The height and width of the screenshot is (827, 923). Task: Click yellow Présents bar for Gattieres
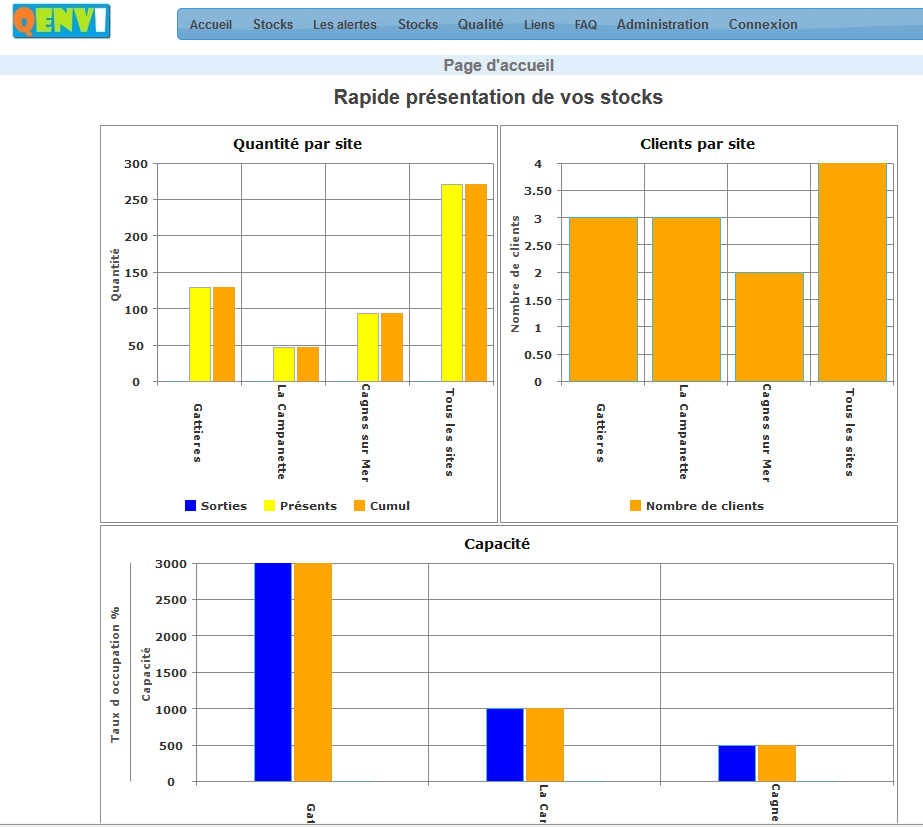click(200, 334)
